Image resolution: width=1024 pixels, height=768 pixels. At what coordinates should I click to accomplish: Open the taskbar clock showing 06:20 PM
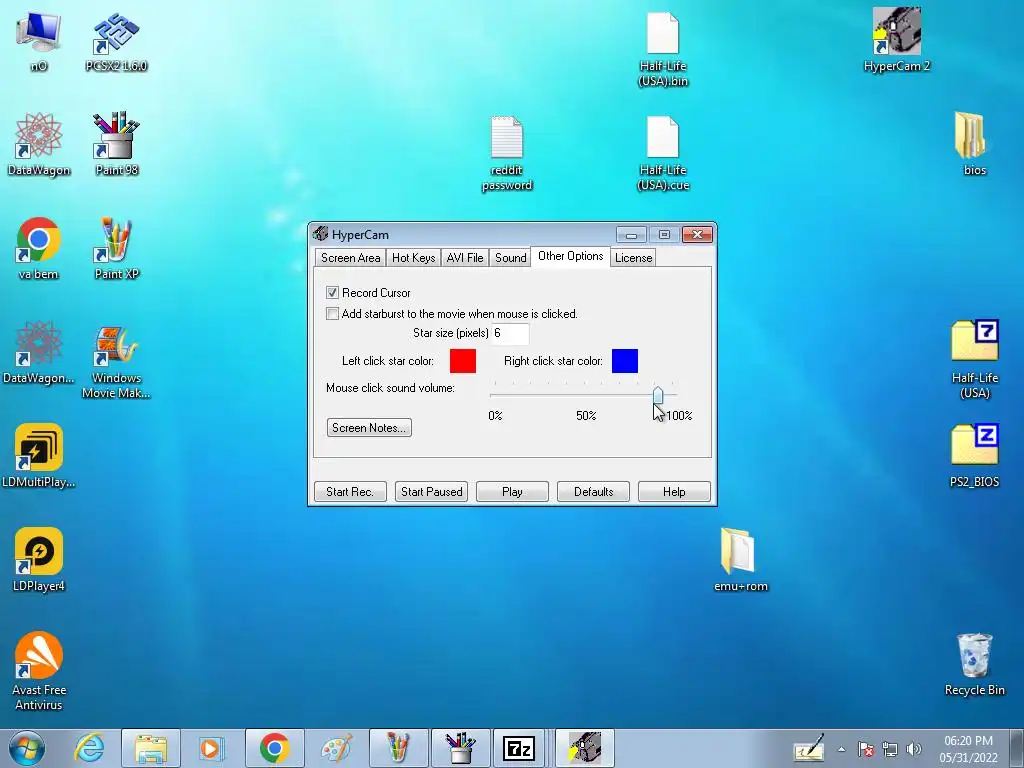coord(968,749)
